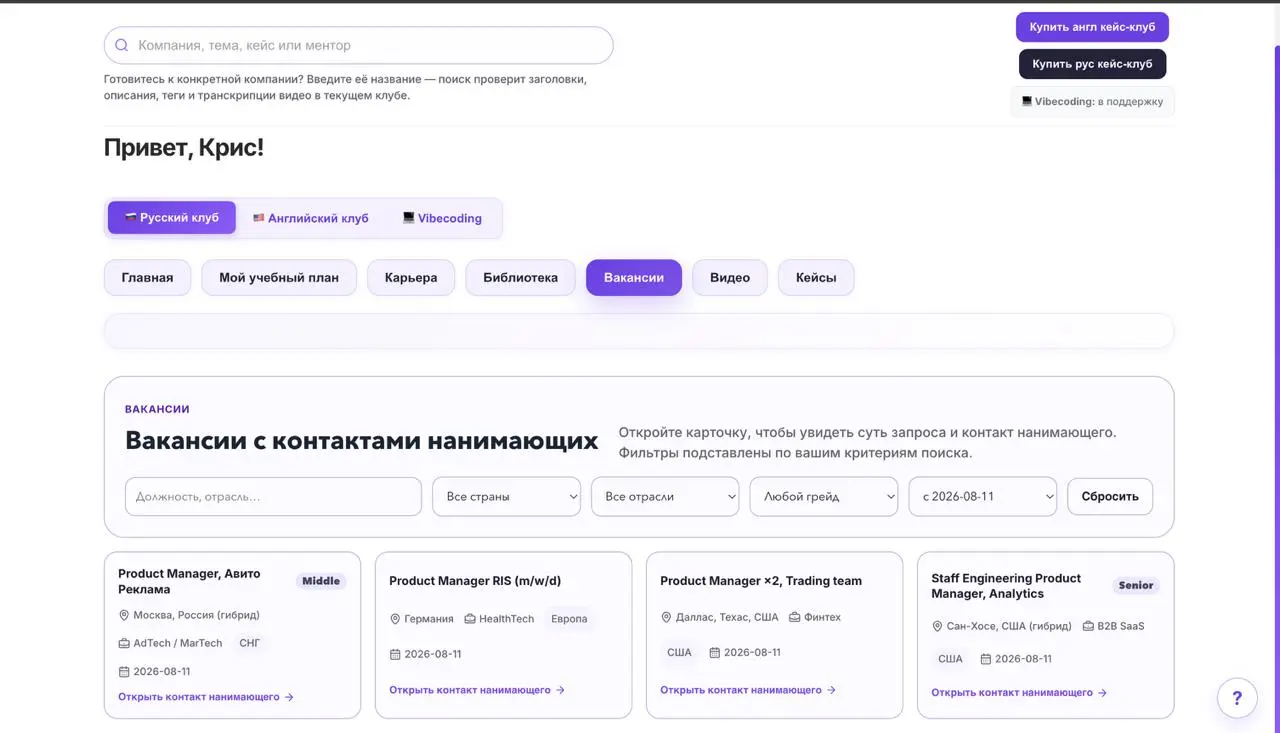Image resolution: width=1280 pixels, height=733 pixels.
Task: Open the help question mark button
Action: [1237, 698]
